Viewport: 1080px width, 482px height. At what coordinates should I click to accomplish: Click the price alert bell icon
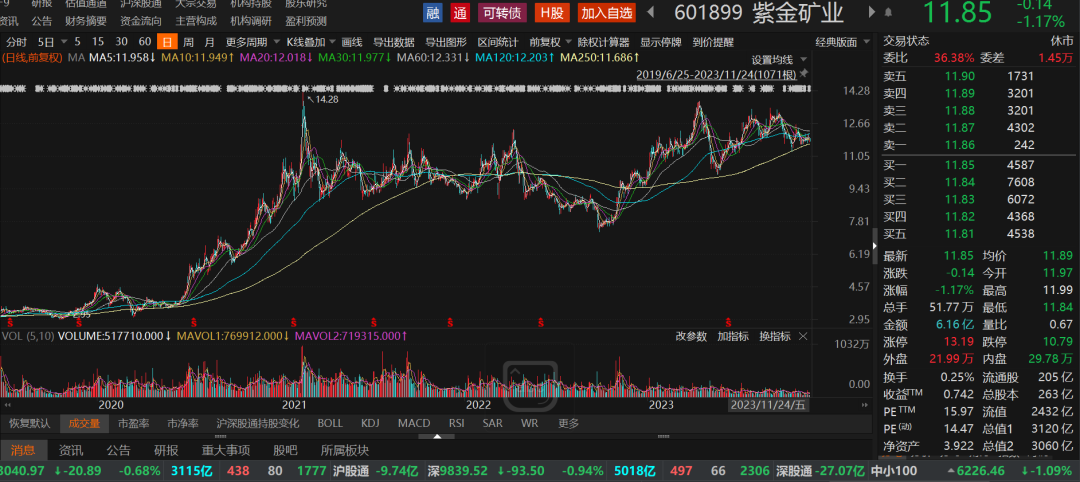[x=888, y=12]
